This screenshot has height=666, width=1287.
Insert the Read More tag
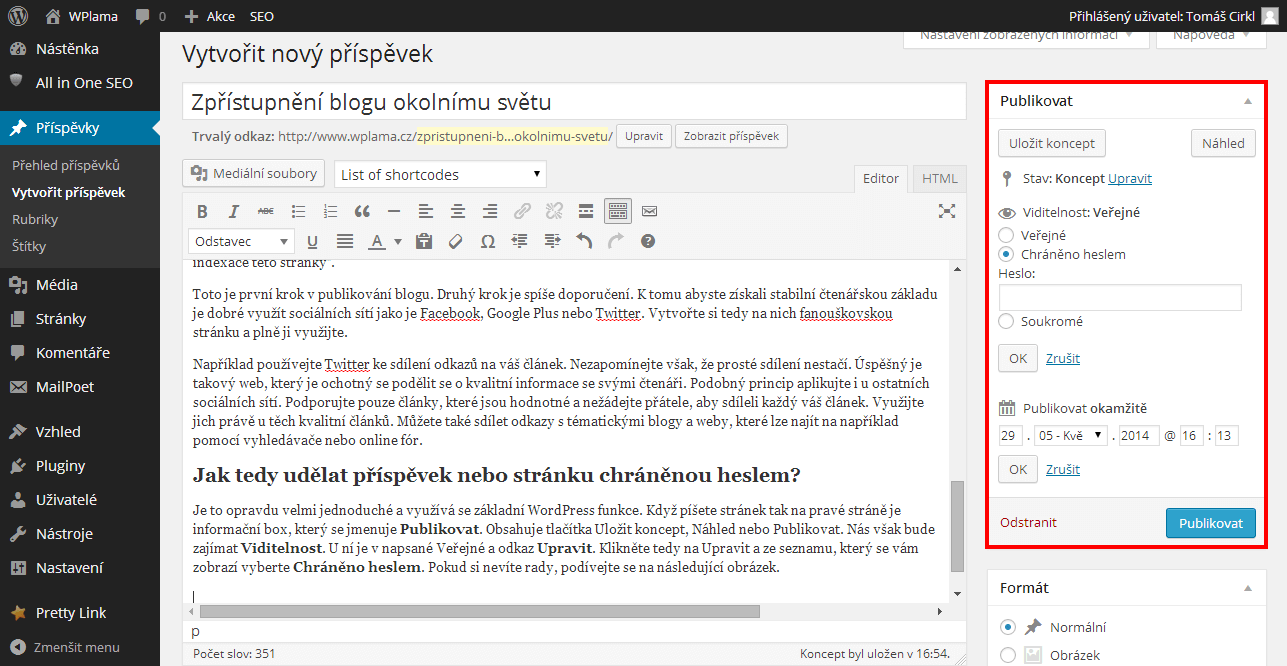[x=586, y=211]
